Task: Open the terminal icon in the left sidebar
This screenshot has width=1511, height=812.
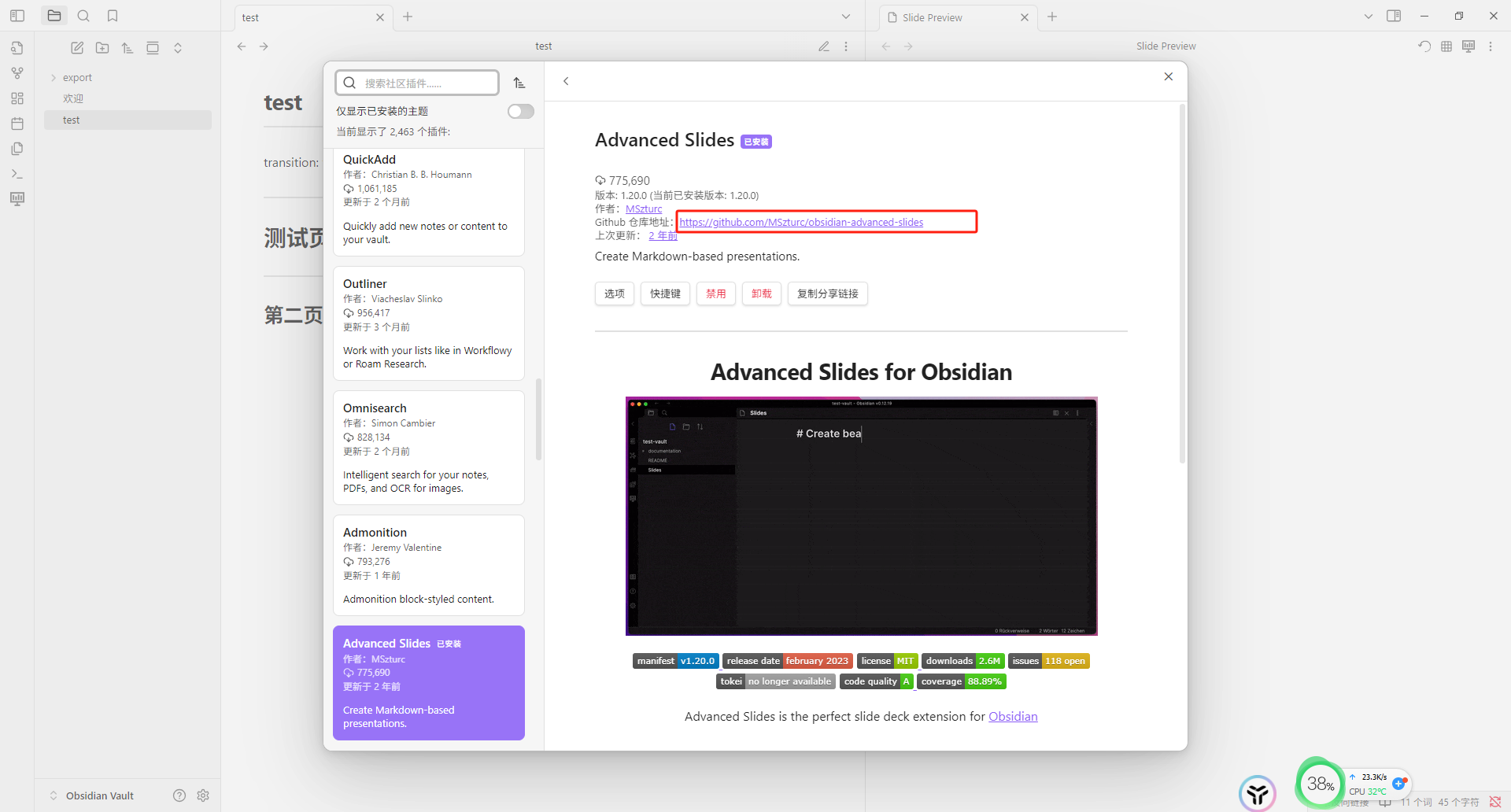Action: click(x=17, y=173)
